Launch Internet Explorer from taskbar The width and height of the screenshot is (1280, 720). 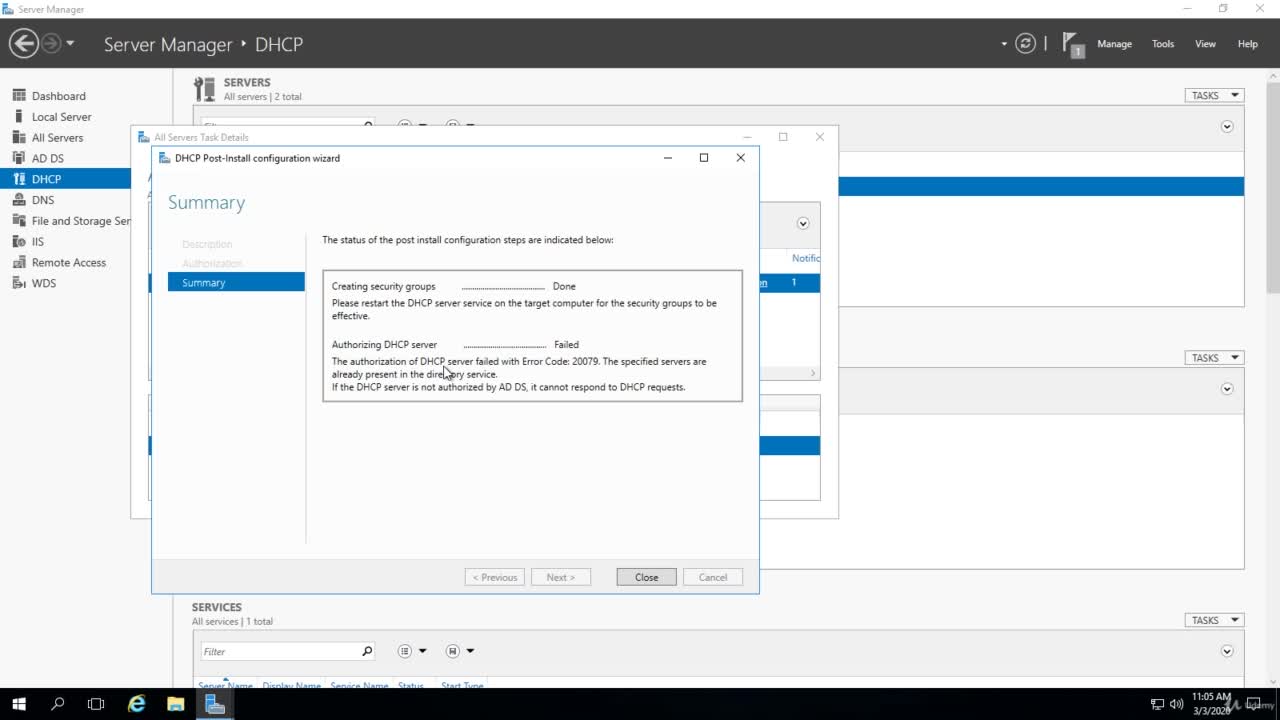coord(137,704)
